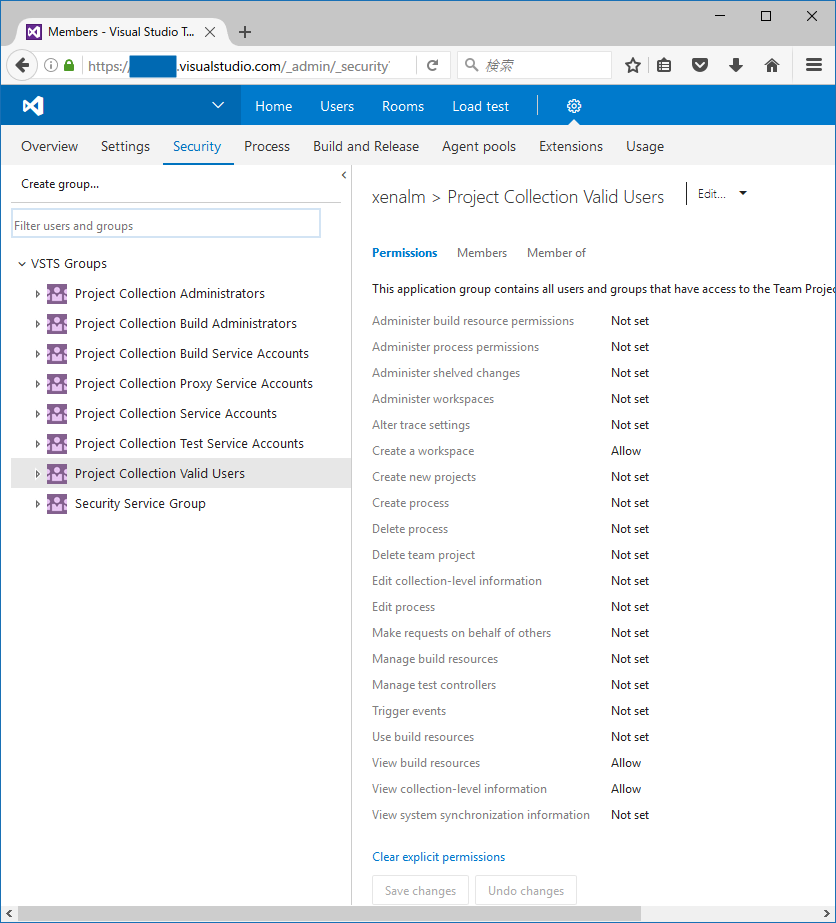The width and height of the screenshot is (836, 923).
Task: Open the downloads arrow icon
Action: (x=736, y=65)
